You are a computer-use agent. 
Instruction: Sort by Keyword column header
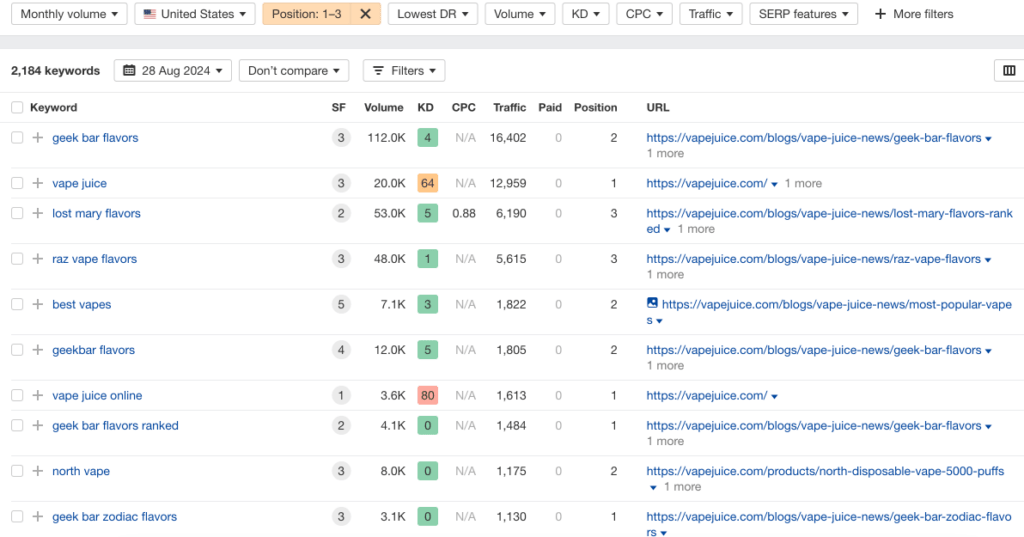coord(54,108)
